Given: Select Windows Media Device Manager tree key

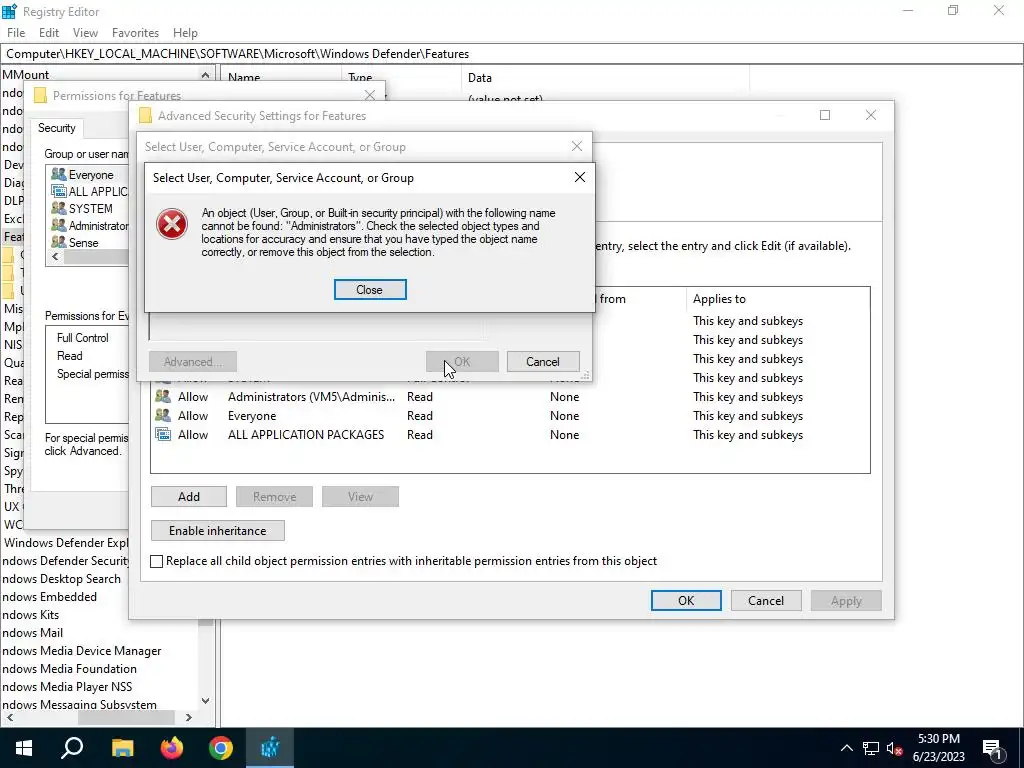Looking at the screenshot, I should click(x=82, y=650).
